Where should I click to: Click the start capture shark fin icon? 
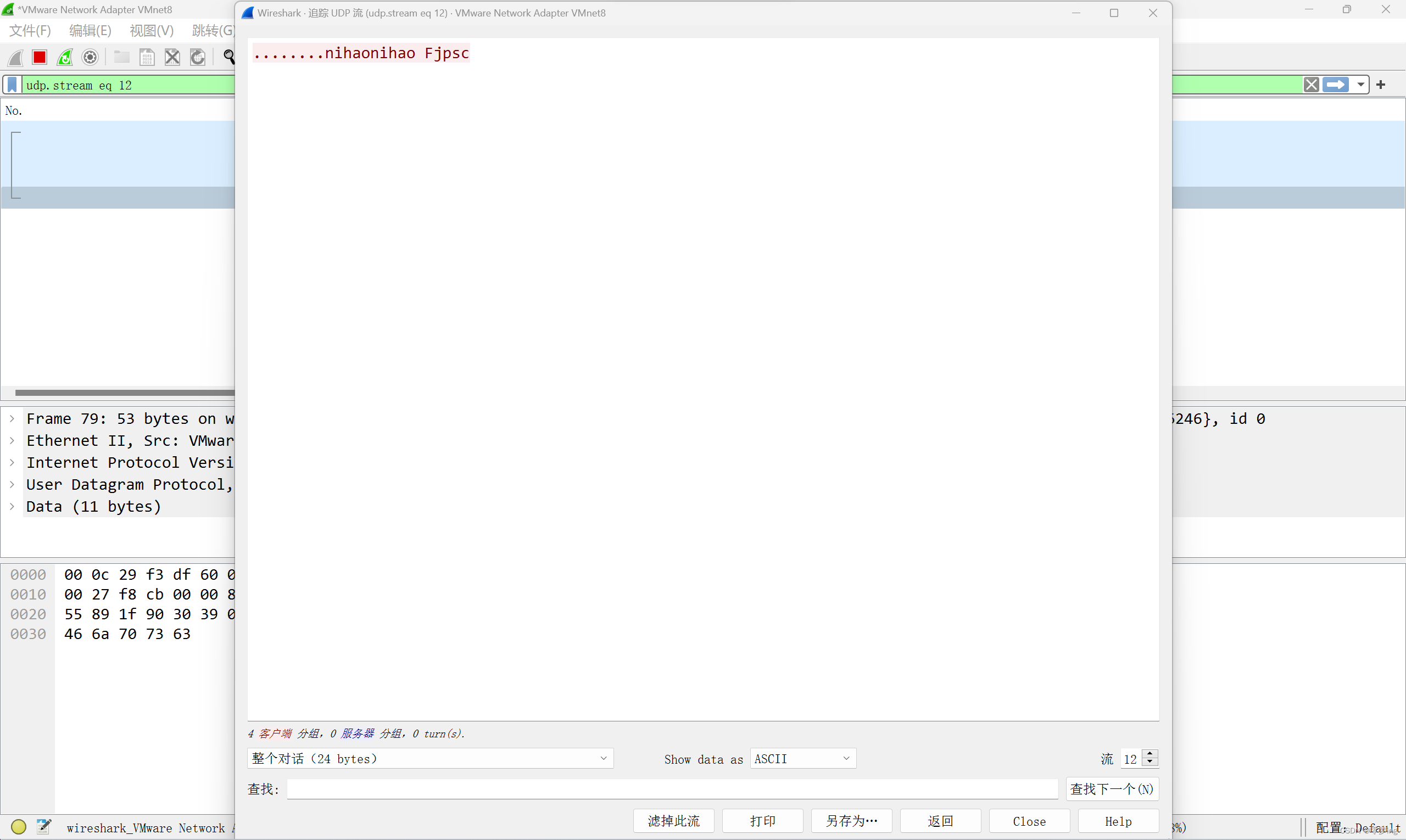[16, 57]
